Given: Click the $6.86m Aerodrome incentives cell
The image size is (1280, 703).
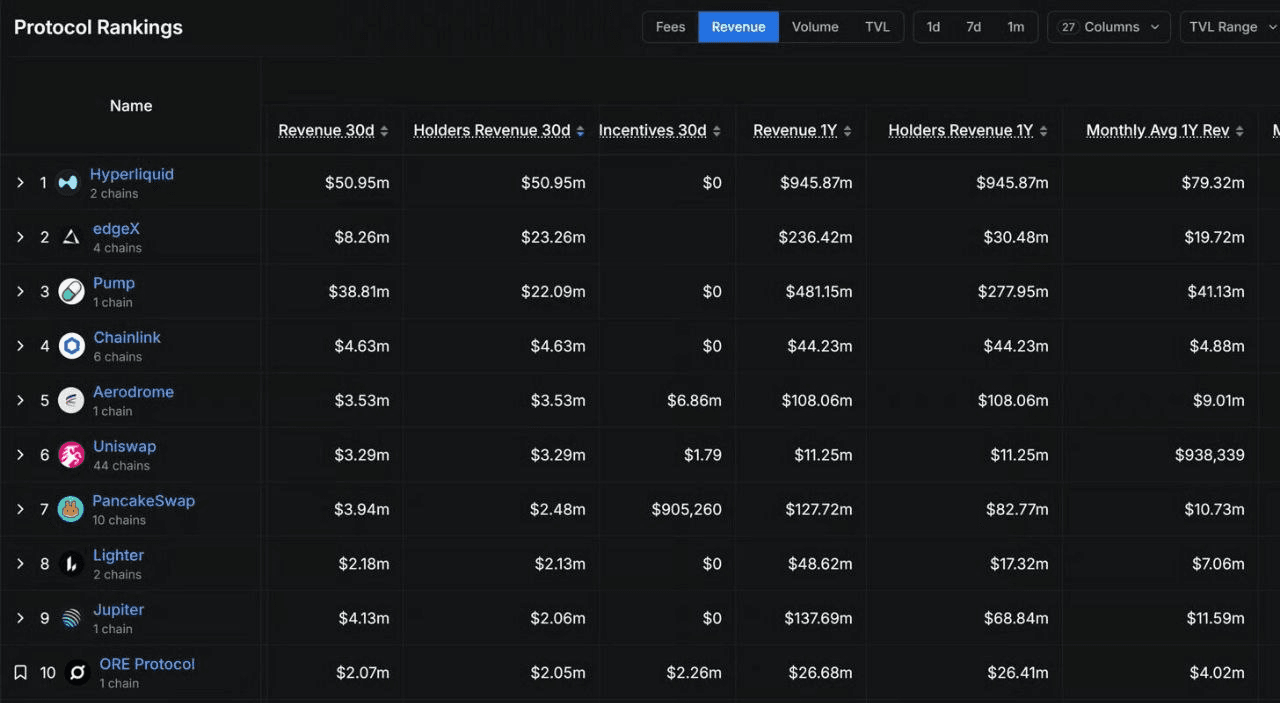Looking at the screenshot, I should tap(694, 400).
